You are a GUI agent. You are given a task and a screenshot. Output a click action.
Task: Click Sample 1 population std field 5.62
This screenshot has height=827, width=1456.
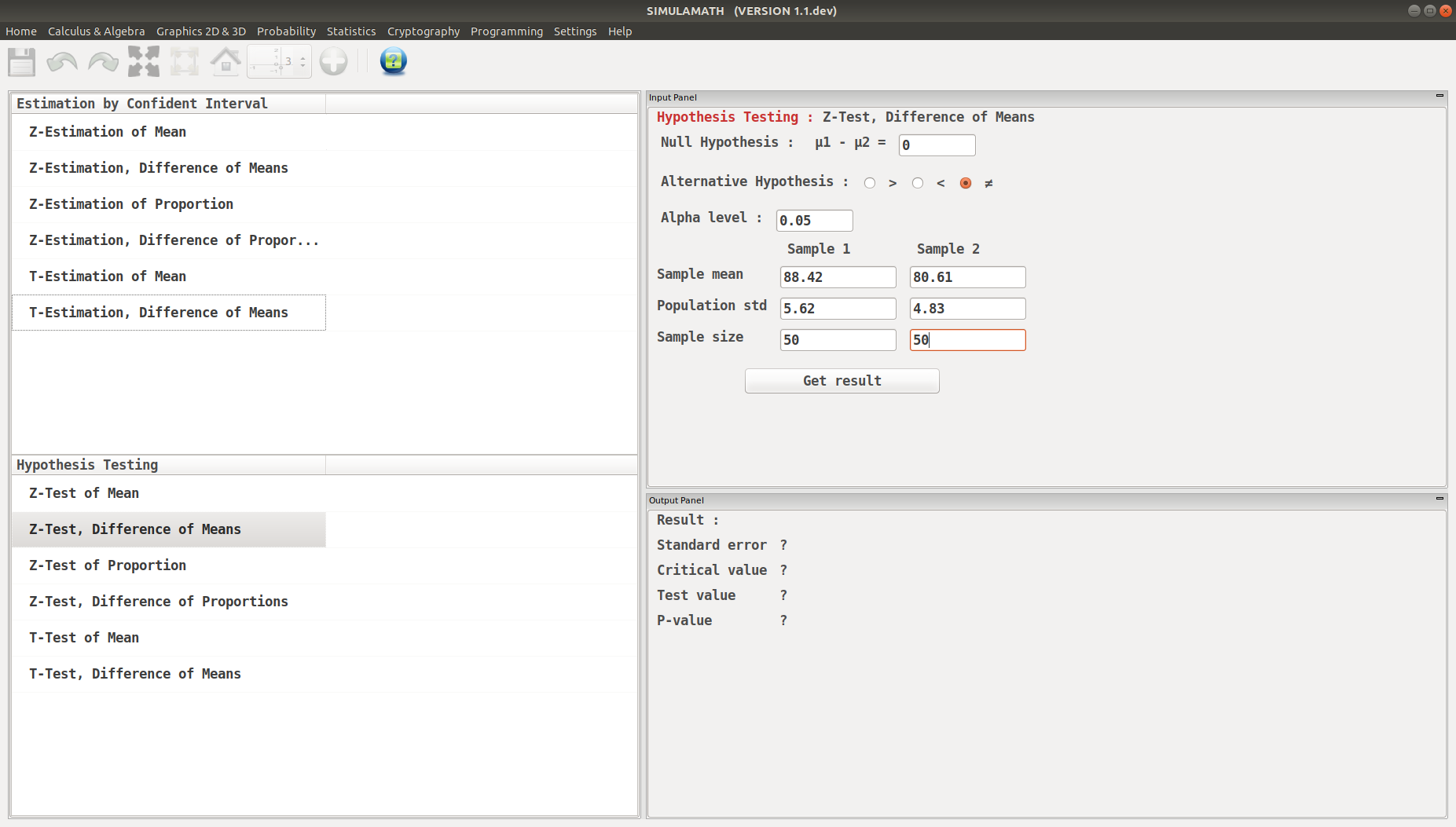(838, 309)
